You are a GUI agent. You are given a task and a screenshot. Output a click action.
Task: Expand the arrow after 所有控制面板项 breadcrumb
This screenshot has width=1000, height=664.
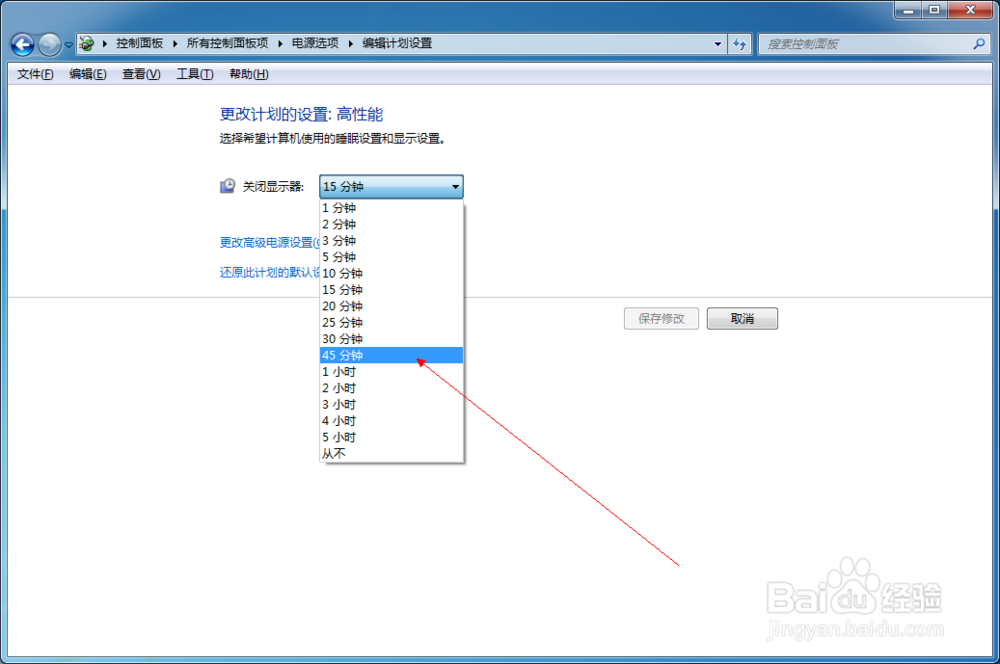280,43
